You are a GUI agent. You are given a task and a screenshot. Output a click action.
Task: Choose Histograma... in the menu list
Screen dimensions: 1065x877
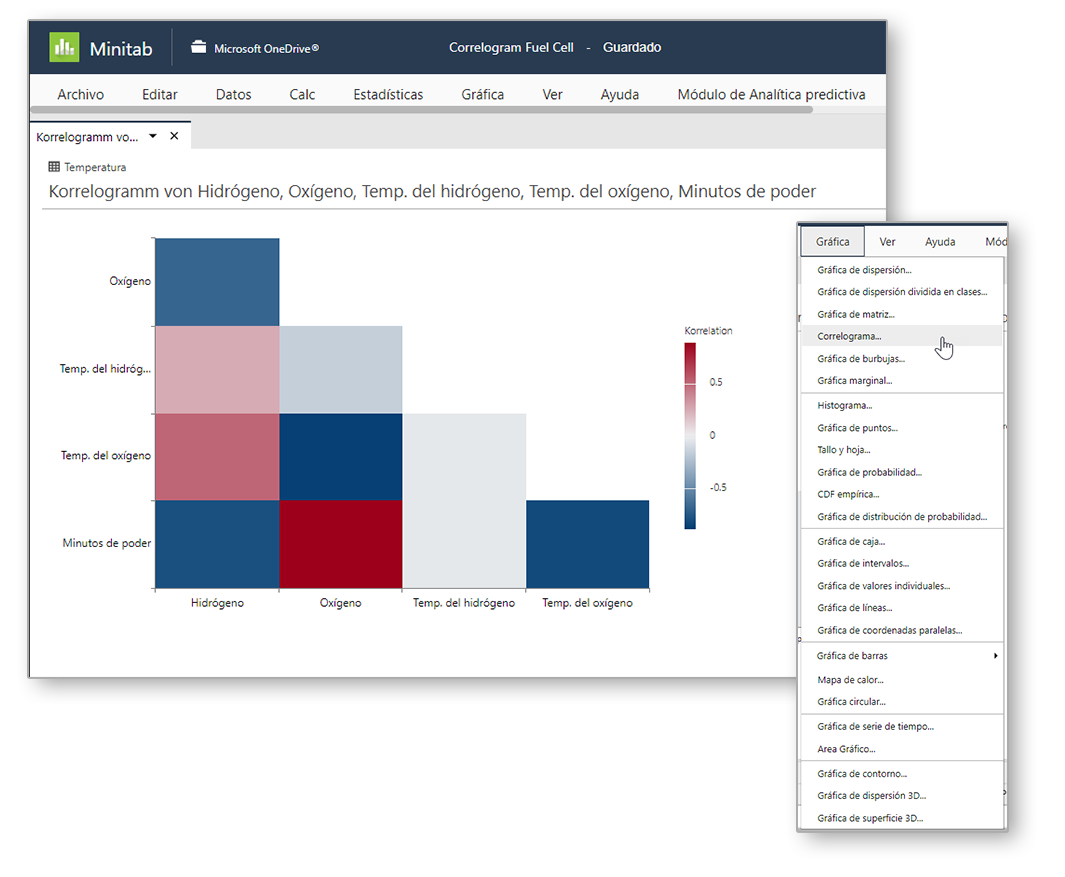[x=844, y=405]
